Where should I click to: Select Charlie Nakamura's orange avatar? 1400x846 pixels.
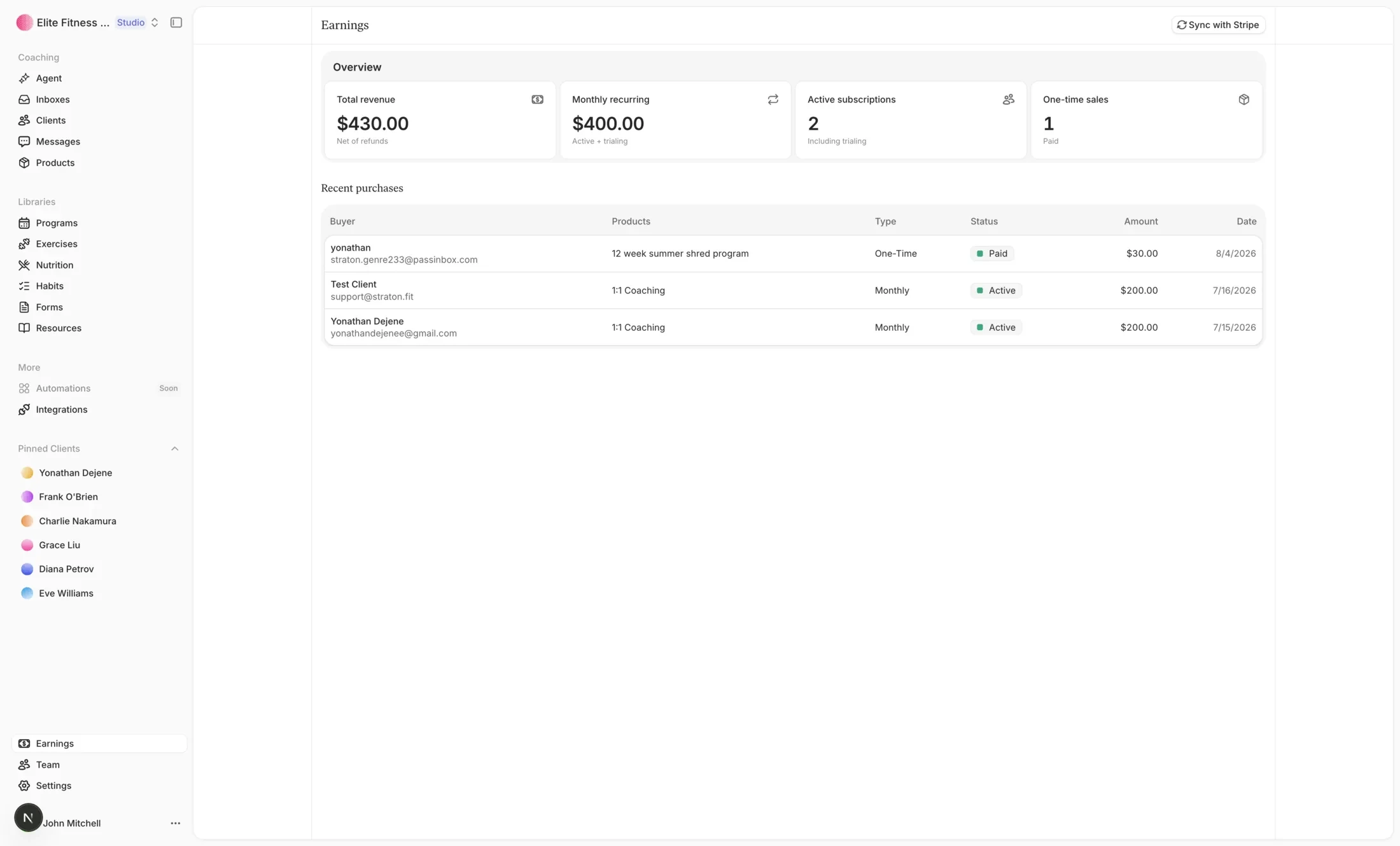click(27, 521)
